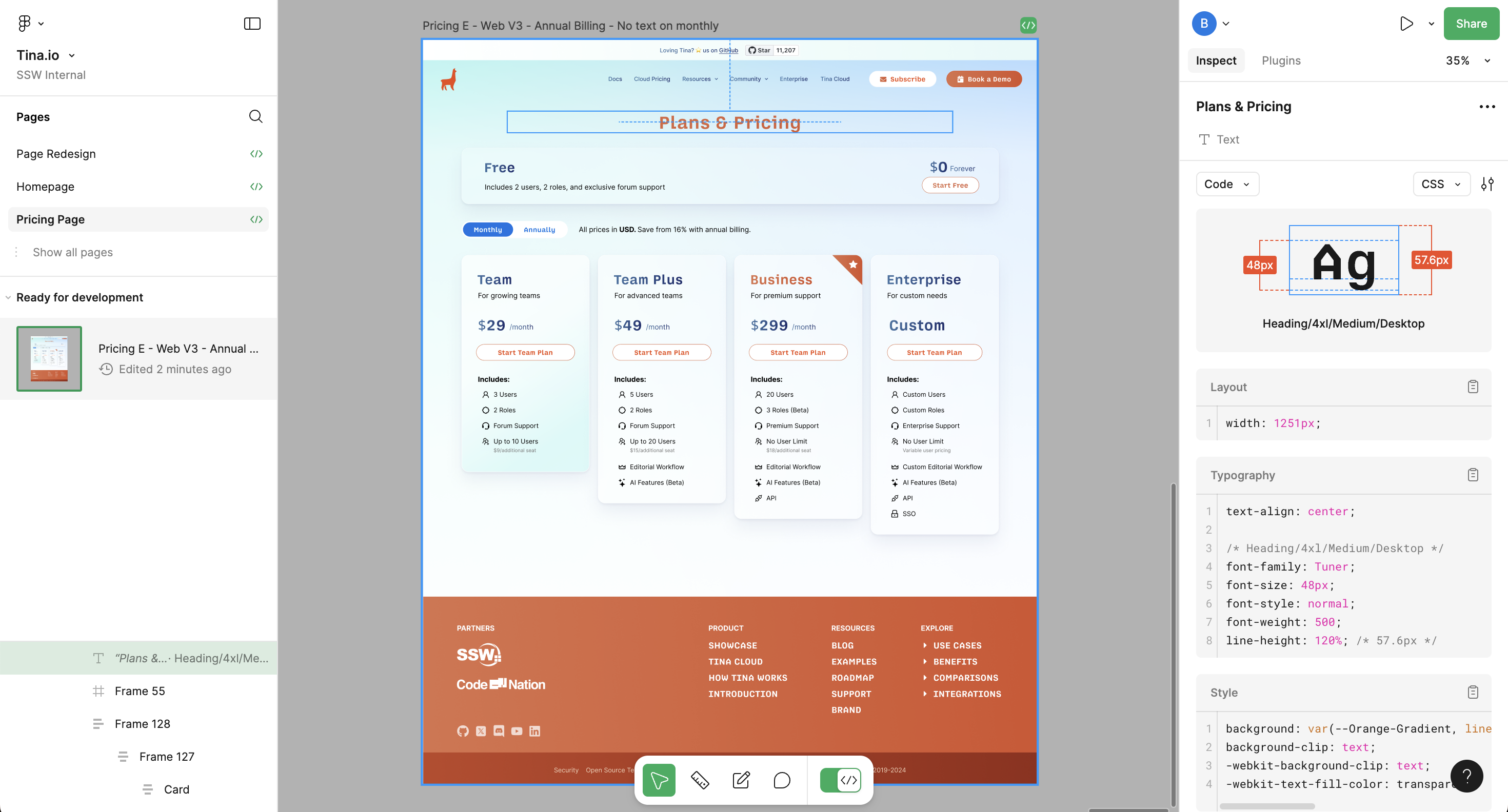Select the Comment bubble tool

click(x=782, y=780)
